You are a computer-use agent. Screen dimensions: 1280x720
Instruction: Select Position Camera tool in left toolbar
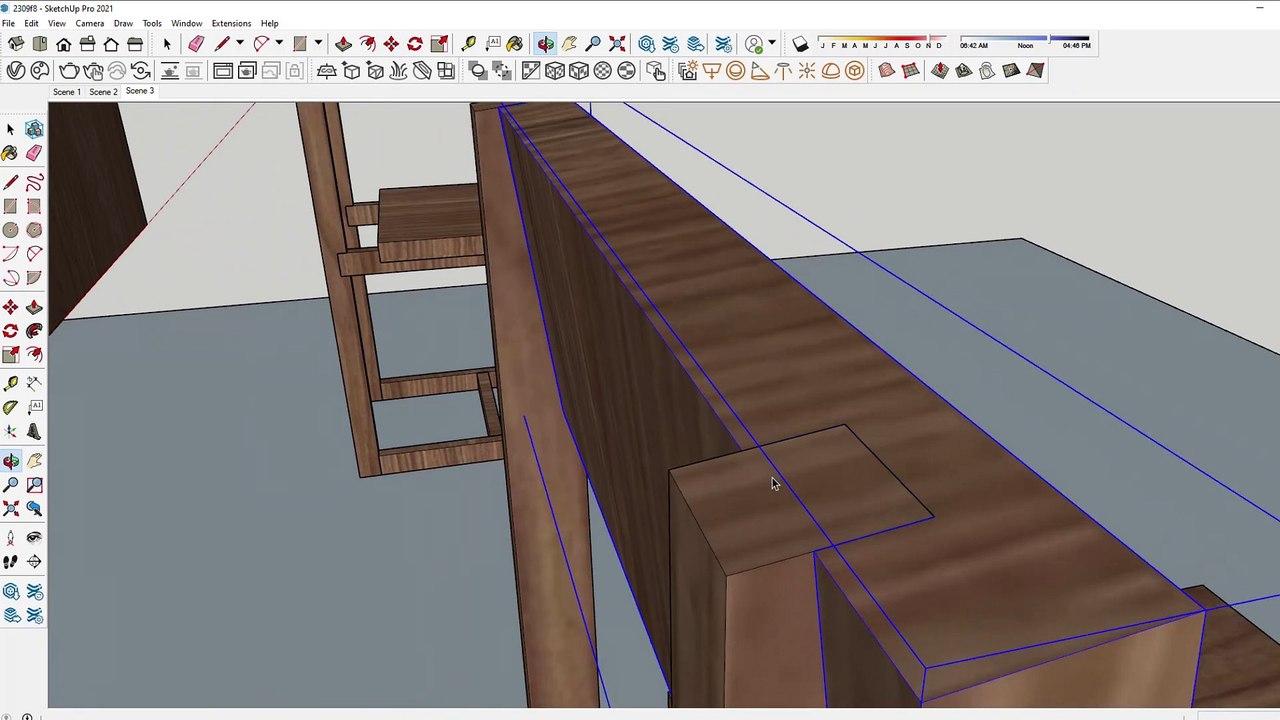coord(10,537)
